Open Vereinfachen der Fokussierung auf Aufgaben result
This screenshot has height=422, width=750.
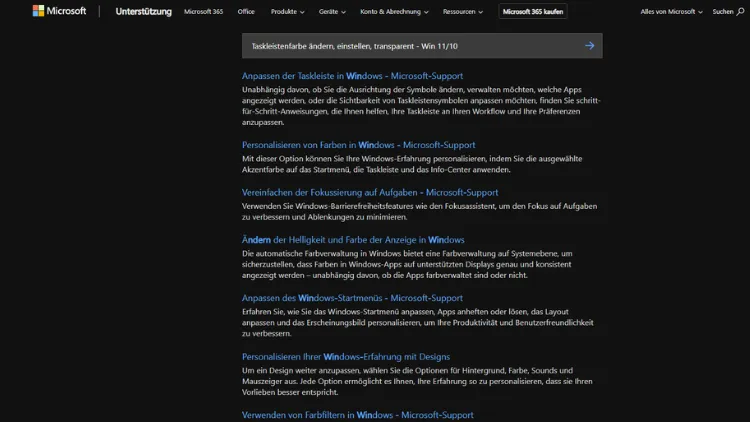tap(370, 192)
